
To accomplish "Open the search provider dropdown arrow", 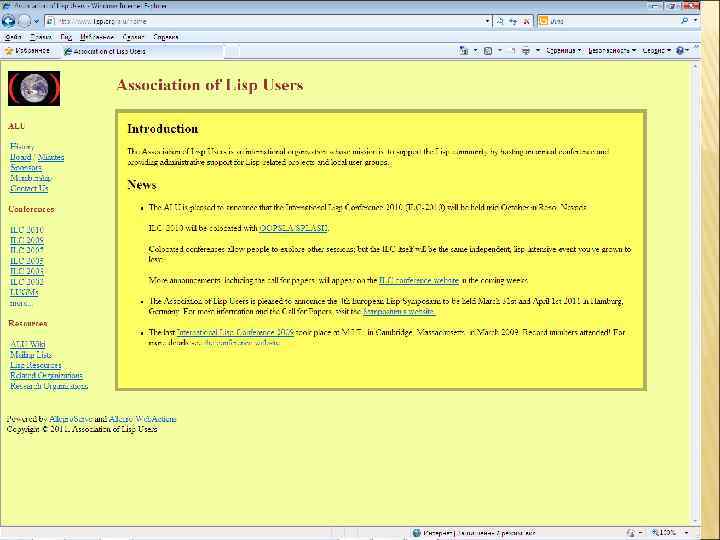I will (x=695, y=21).
